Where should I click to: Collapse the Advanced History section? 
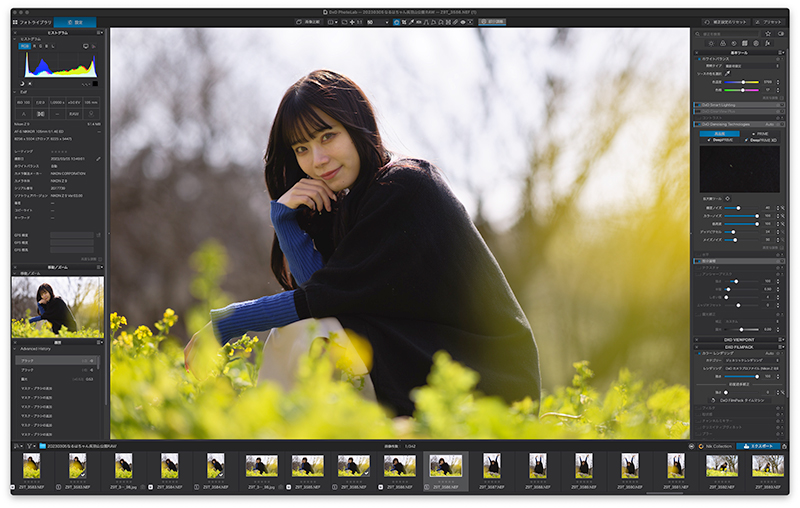click(15, 349)
